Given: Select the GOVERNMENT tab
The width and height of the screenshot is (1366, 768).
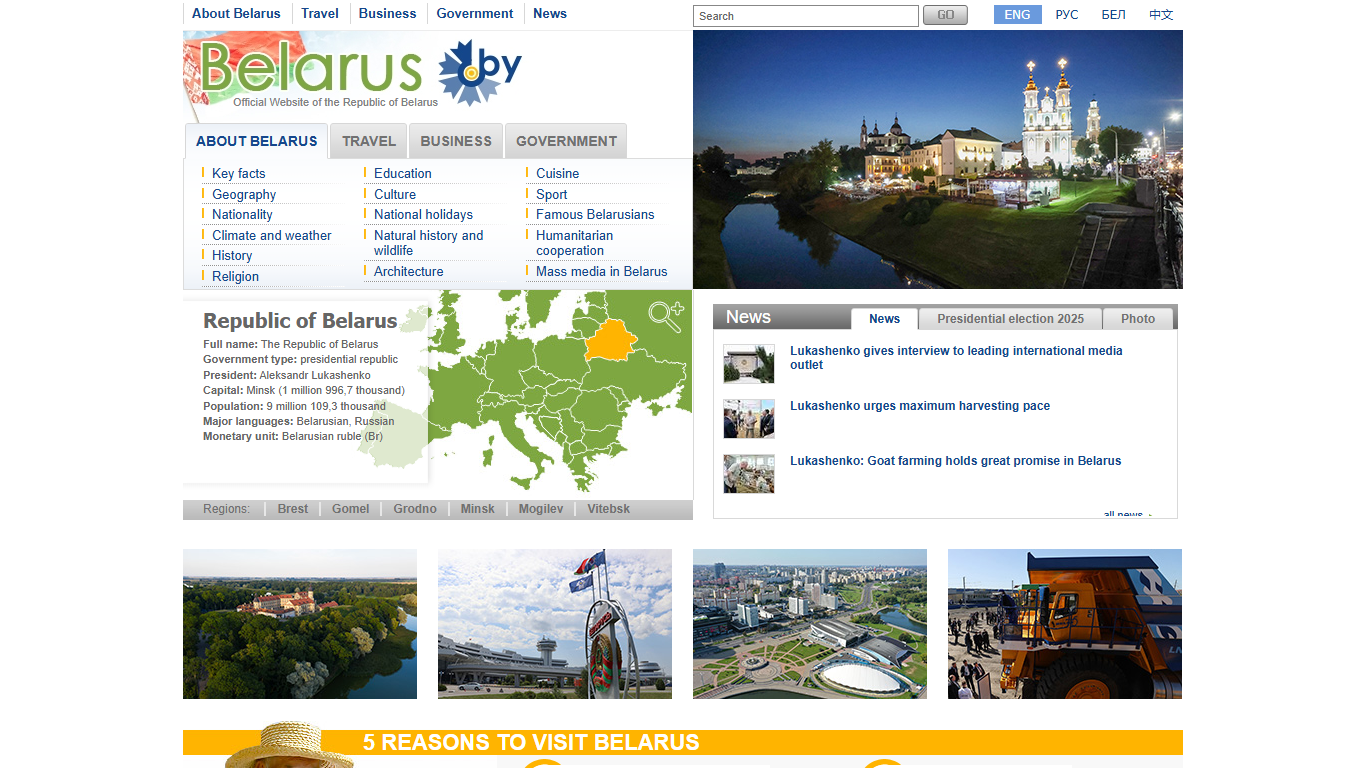Looking at the screenshot, I should (x=566, y=141).
